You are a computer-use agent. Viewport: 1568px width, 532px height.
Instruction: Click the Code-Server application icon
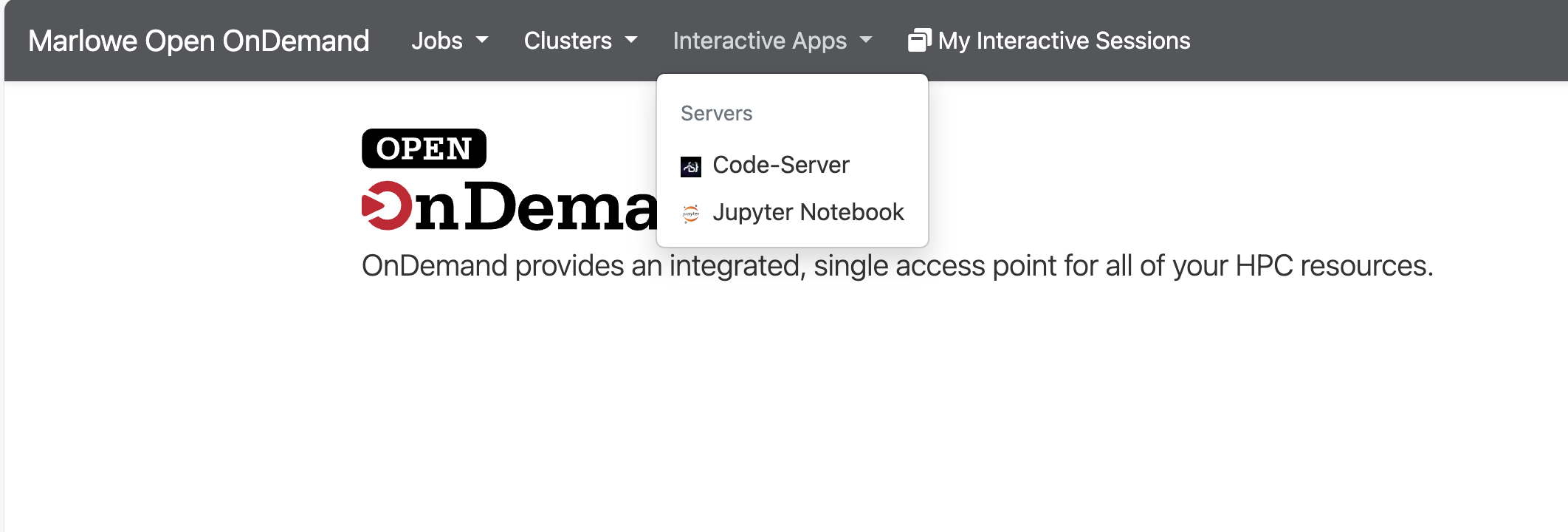pyautogui.click(x=691, y=165)
